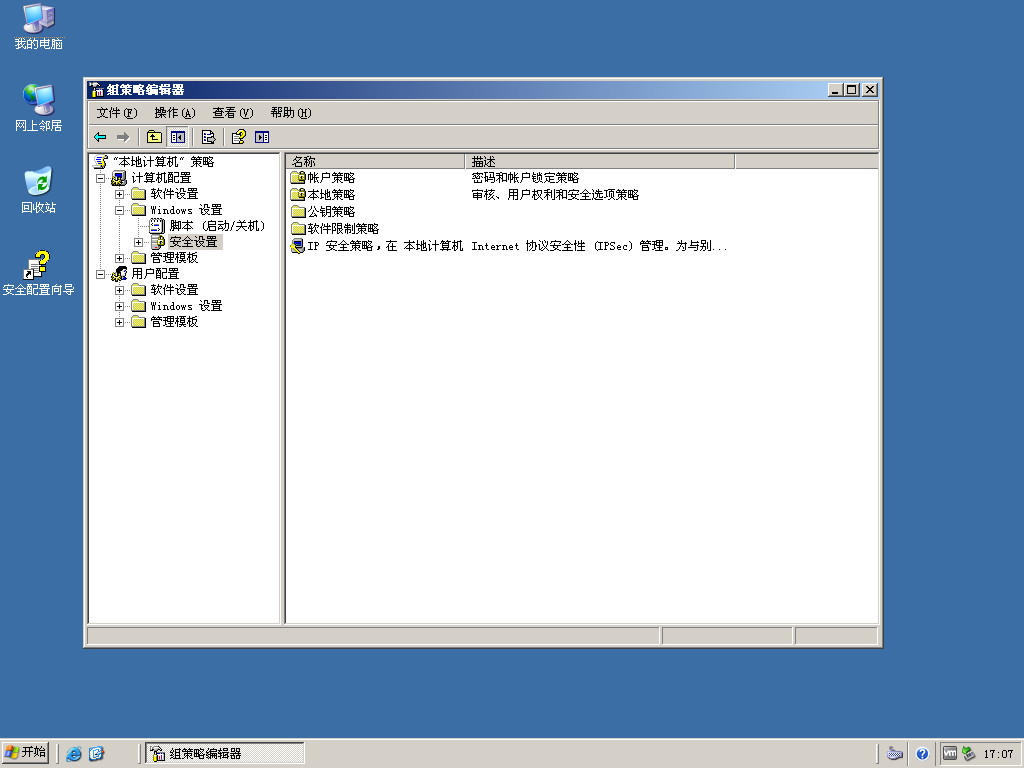Toggle the console tree show/hide icon
1024x768 pixels.
coord(178,137)
